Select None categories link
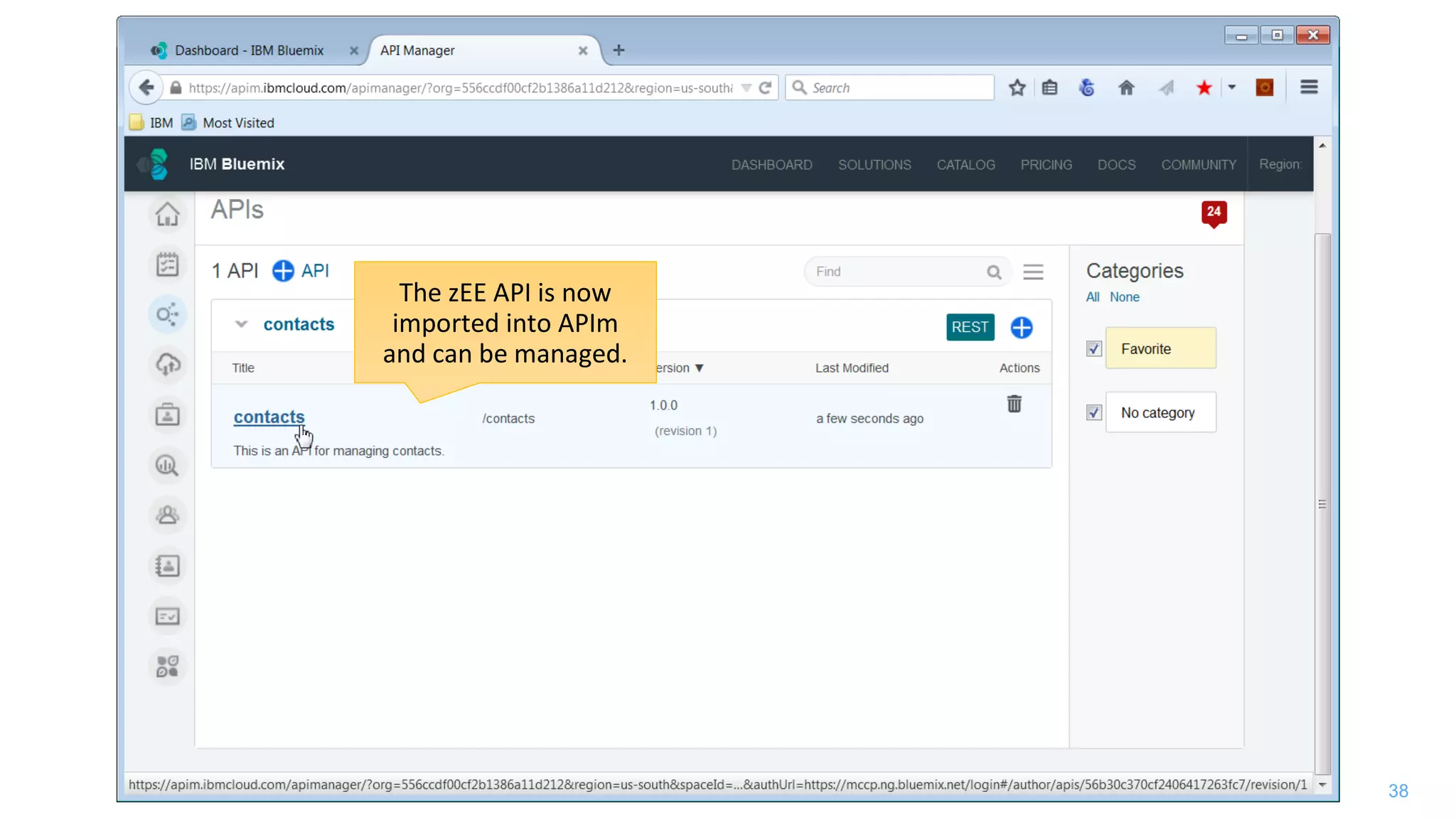This screenshot has height=819, width=1456. point(1124,297)
